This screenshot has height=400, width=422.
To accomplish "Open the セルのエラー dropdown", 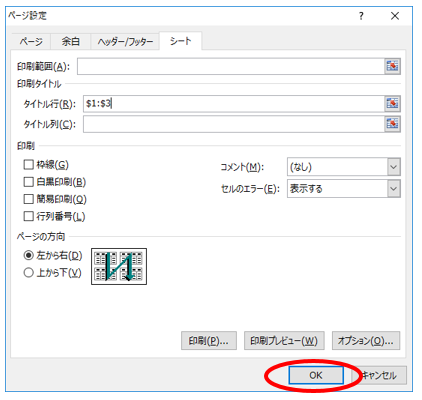I will 344,189.
